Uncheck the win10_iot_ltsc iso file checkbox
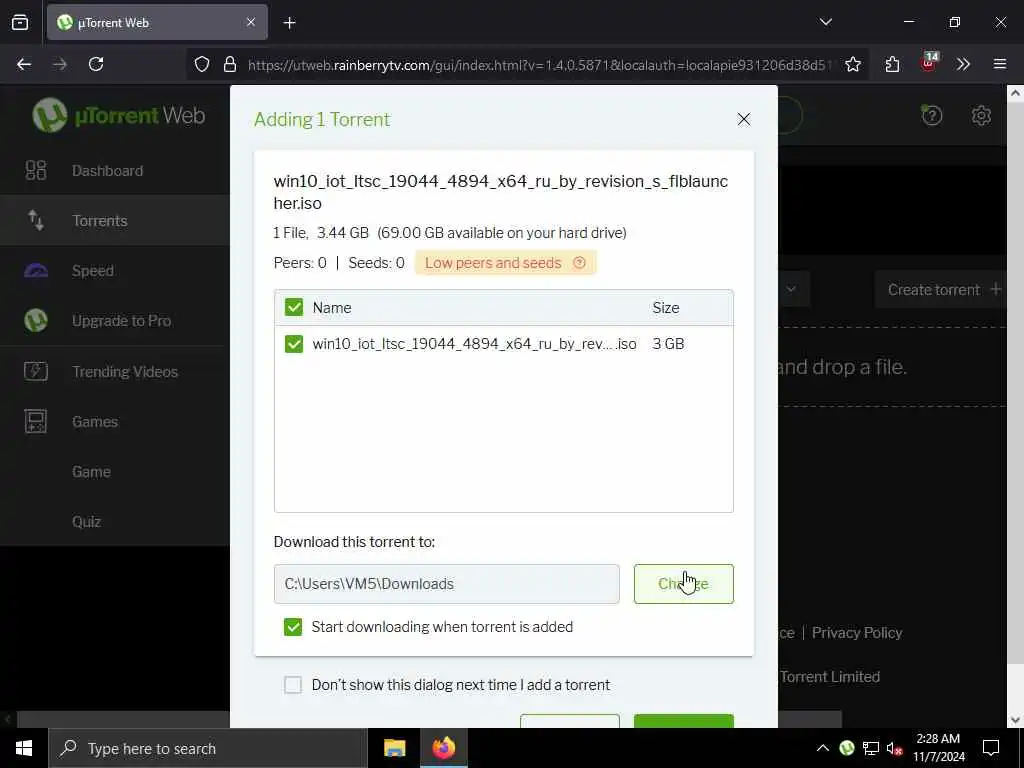 (294, 344)
